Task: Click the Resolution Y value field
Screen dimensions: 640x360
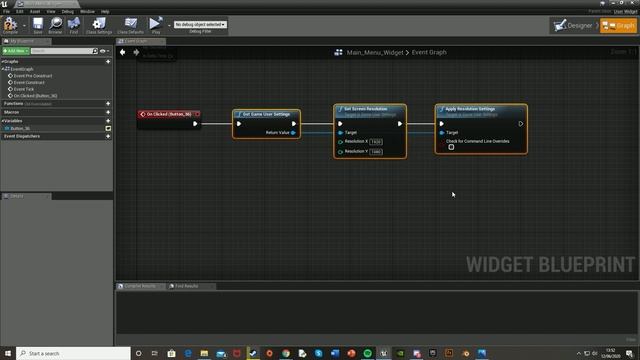Action: [x=376, y=152]
